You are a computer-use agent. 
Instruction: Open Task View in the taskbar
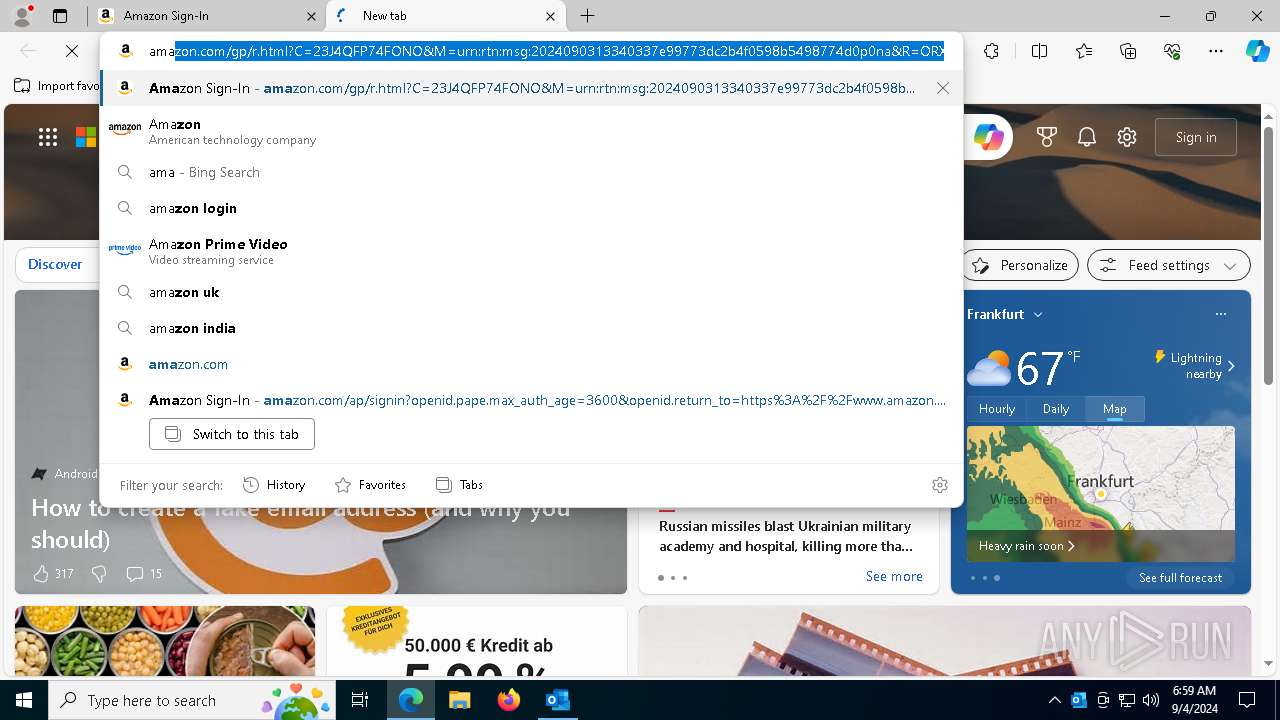point(360,700)
